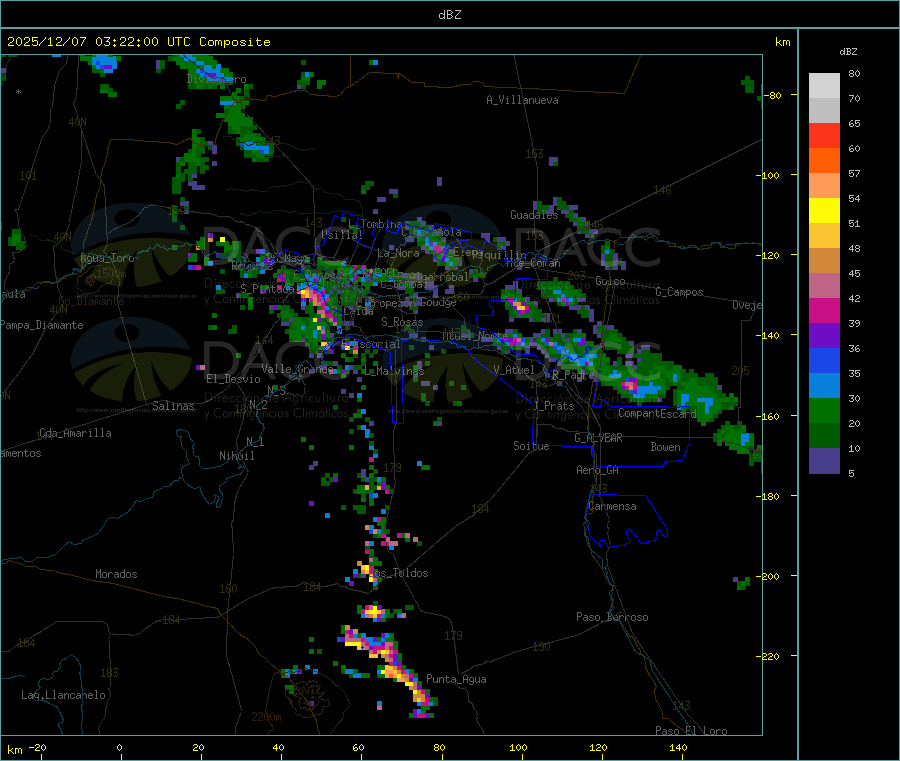Click the 0 km horizontal axis tick
The height and width of the screenshot is (761, 900).
(x=119, y=747)
